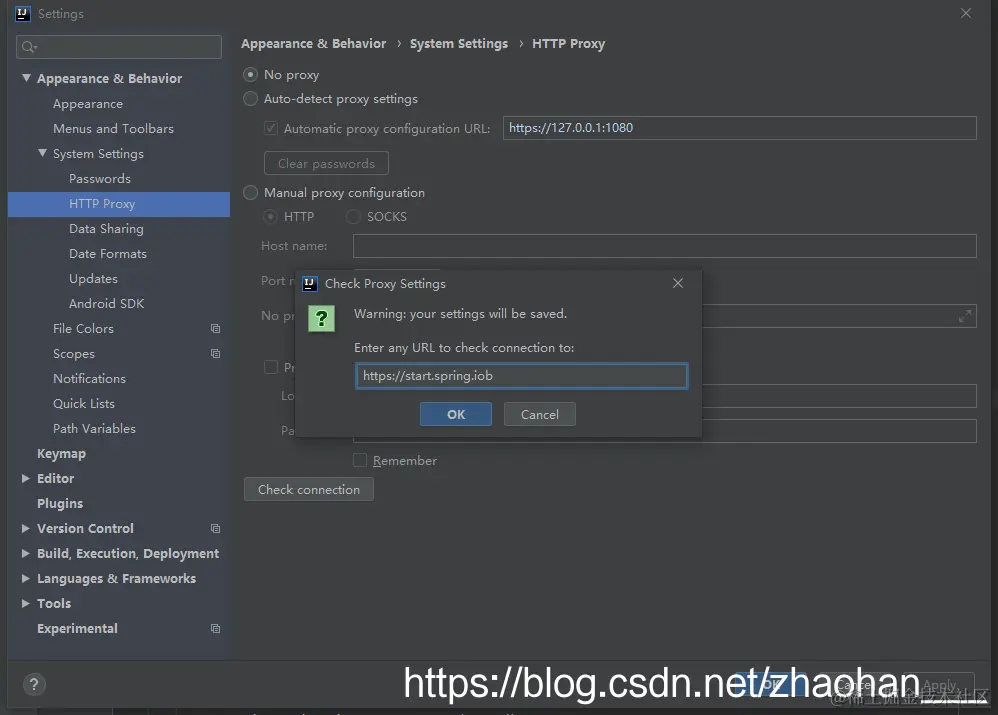Select Auto-detect proxy settings radio button
Image resolution: width=998 pixels, height=715 pixels.
[x=251, y=99]
